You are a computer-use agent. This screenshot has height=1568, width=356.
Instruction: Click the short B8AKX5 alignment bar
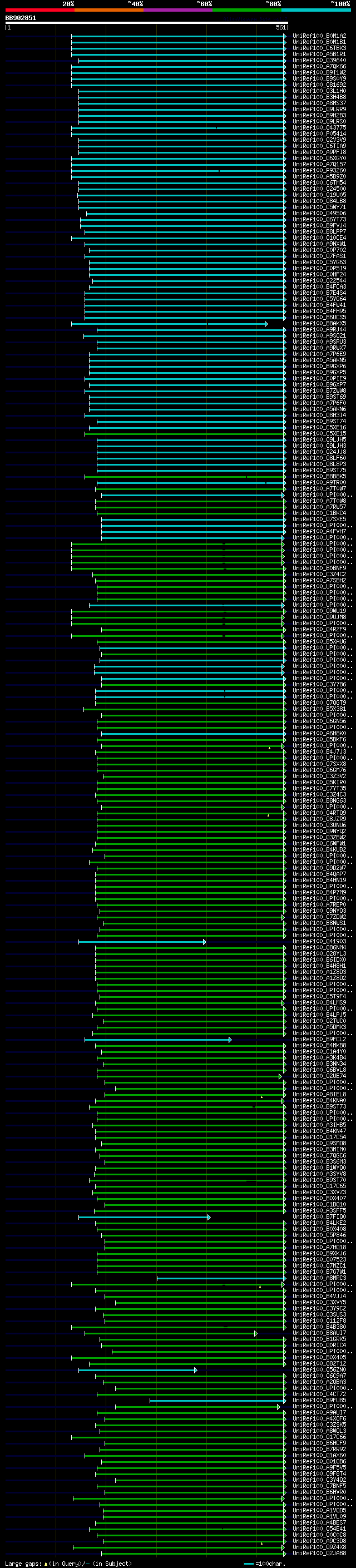(169, 324)
